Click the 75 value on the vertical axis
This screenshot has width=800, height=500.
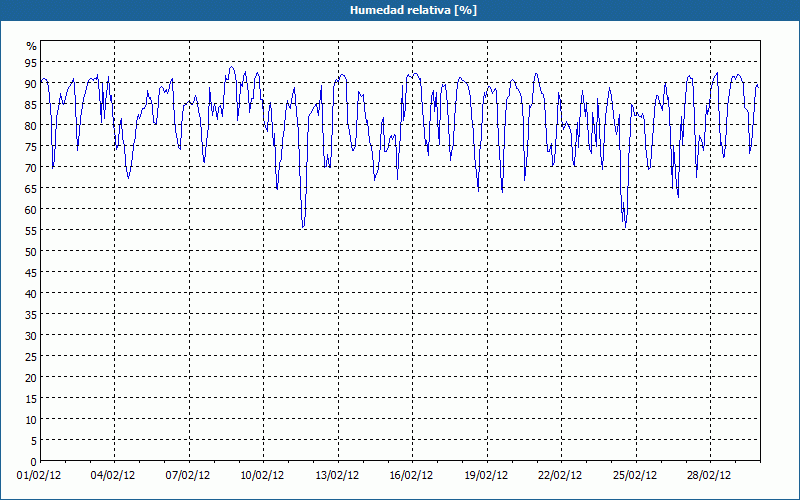pyautogui.click(x=32, y=147)
